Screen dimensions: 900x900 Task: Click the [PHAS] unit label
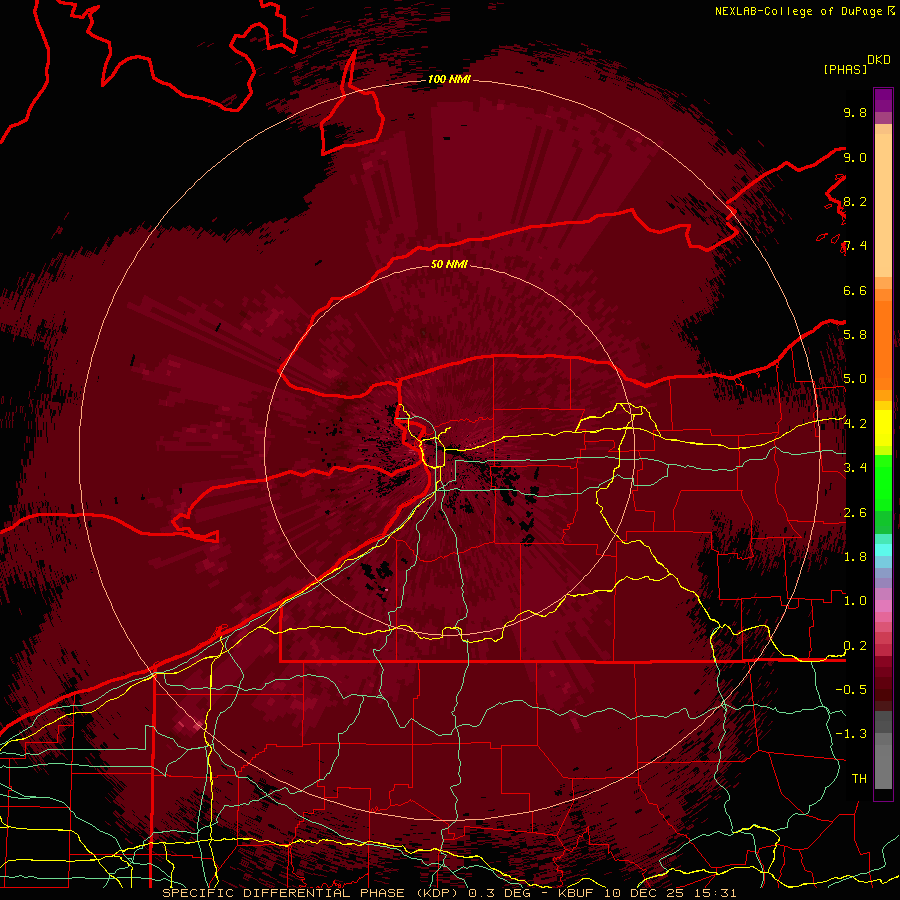(845, 69)
